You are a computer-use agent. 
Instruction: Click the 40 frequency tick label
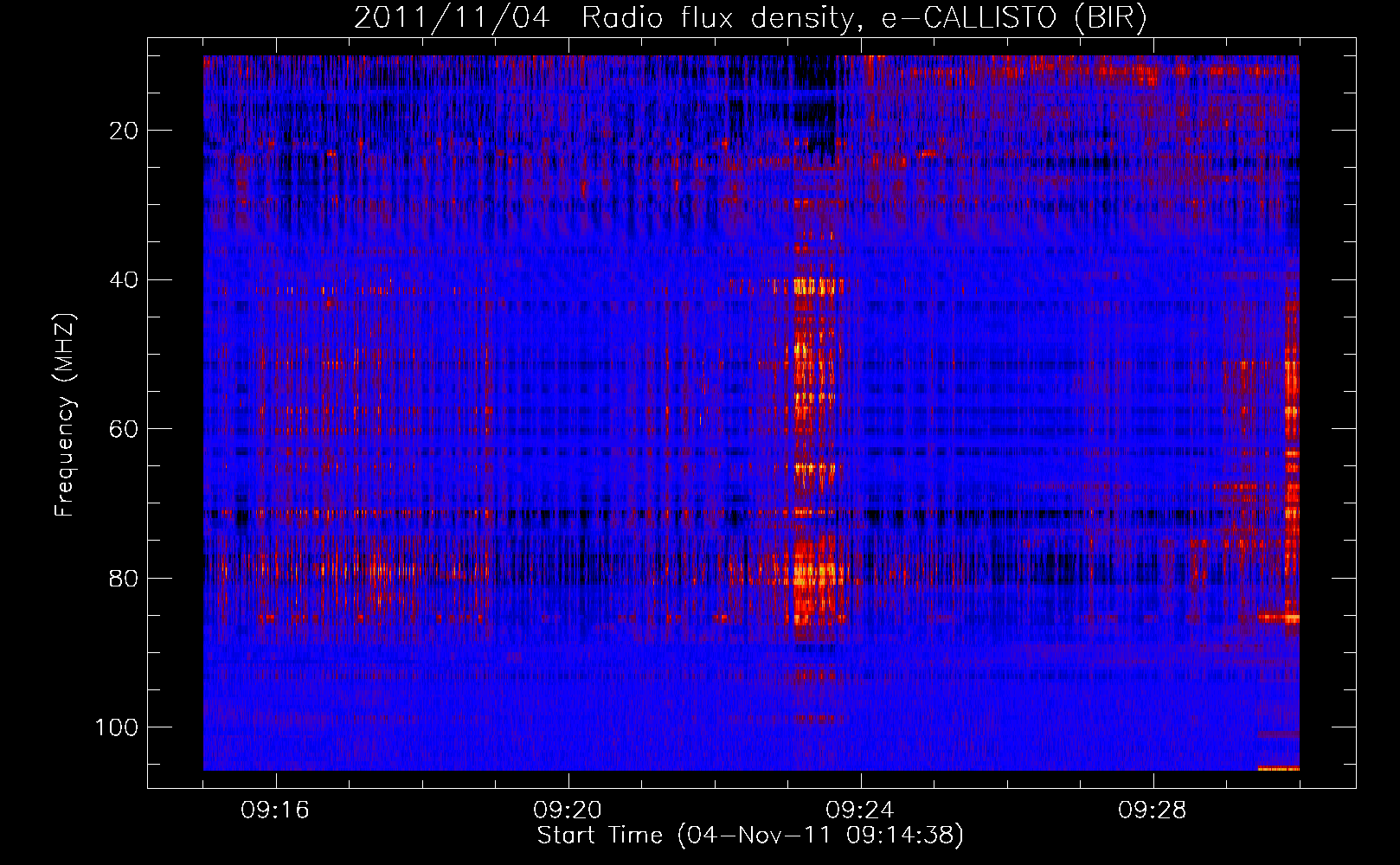pyautogui.click(x=124, y=280)
